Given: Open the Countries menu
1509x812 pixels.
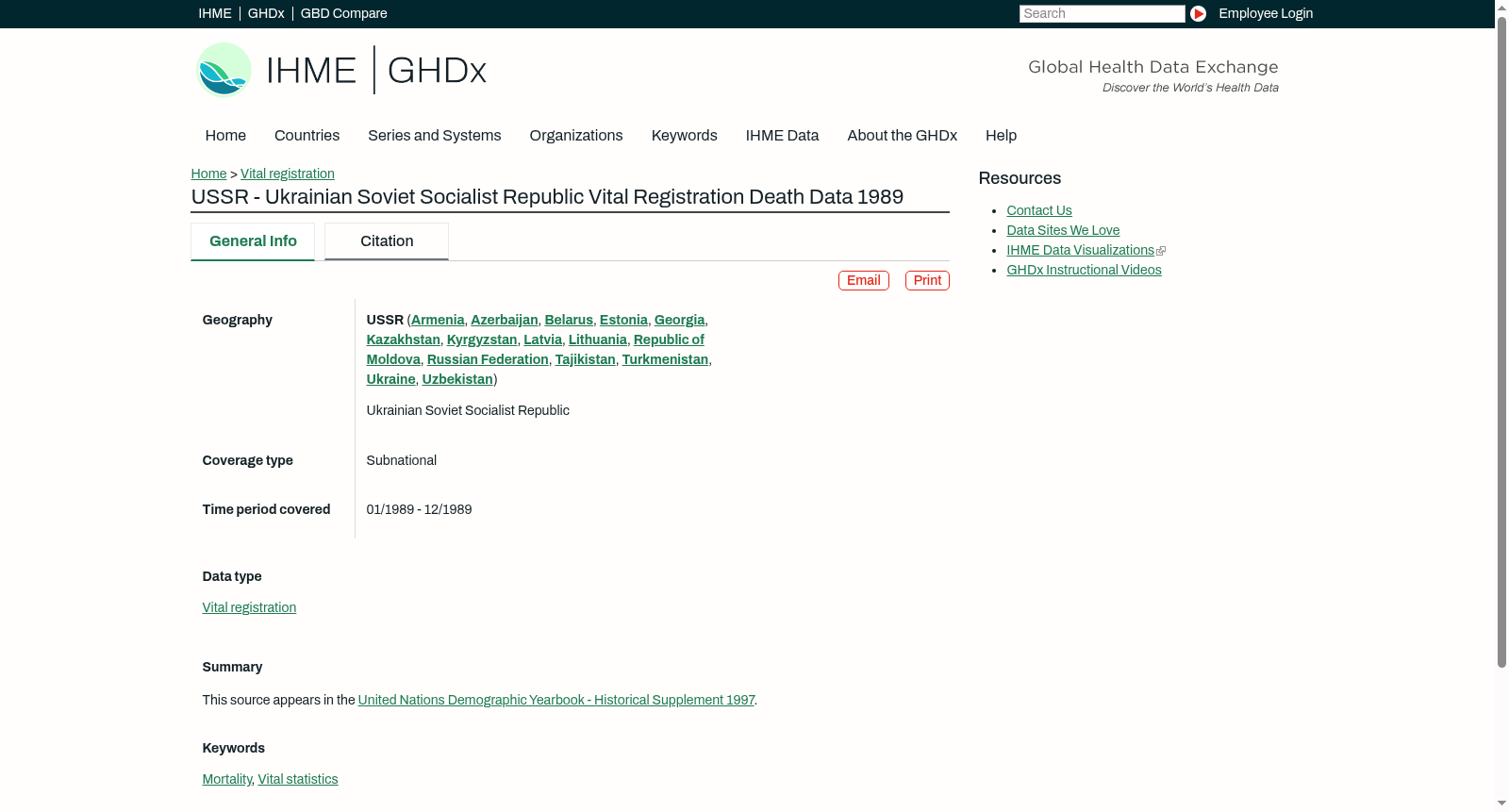Looking at the screenshot, I should [x=307, y=136].
